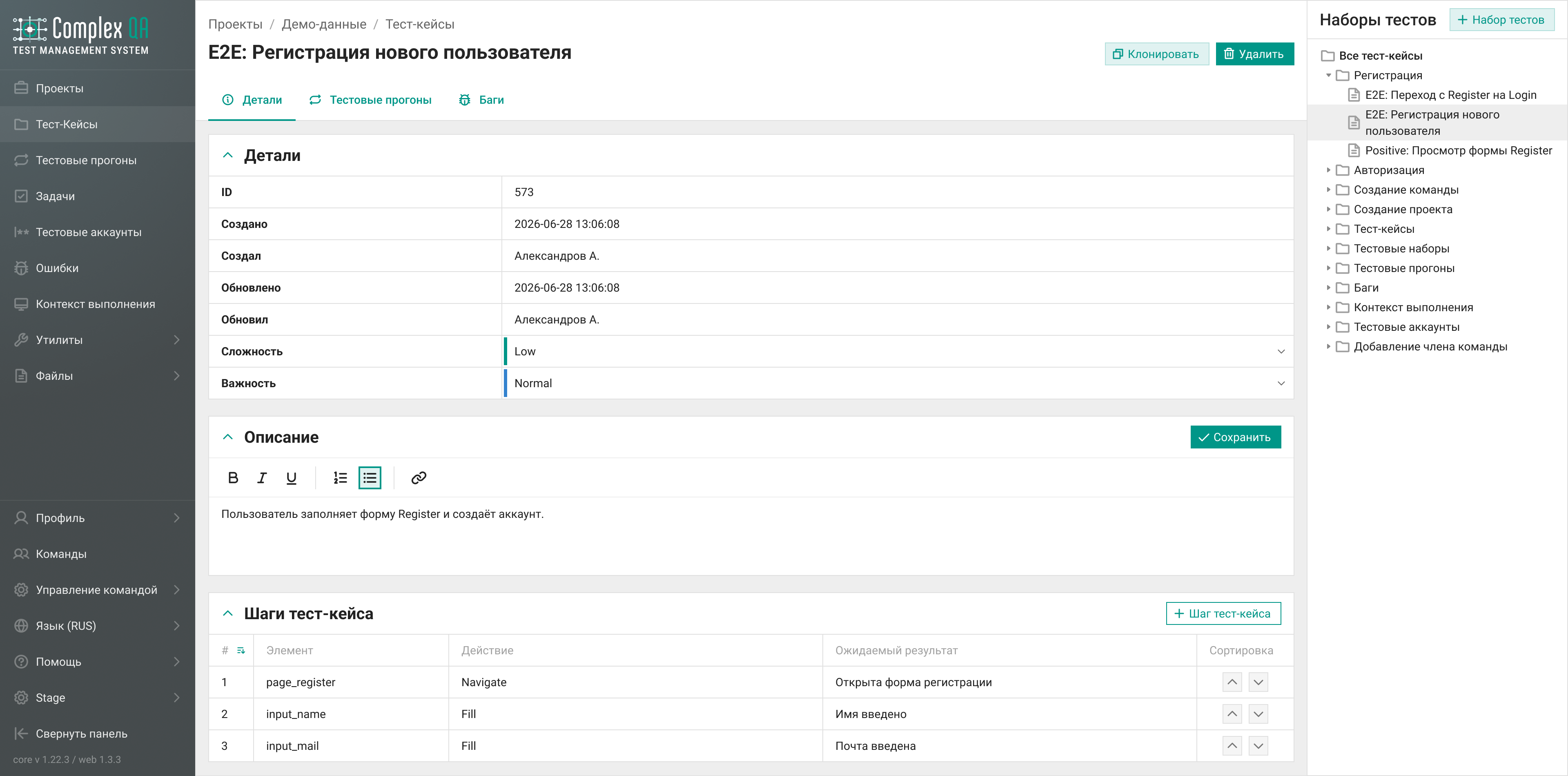
Task: Expand Тестовые аккаунты tree folder
Action: tap(1328, 327)
